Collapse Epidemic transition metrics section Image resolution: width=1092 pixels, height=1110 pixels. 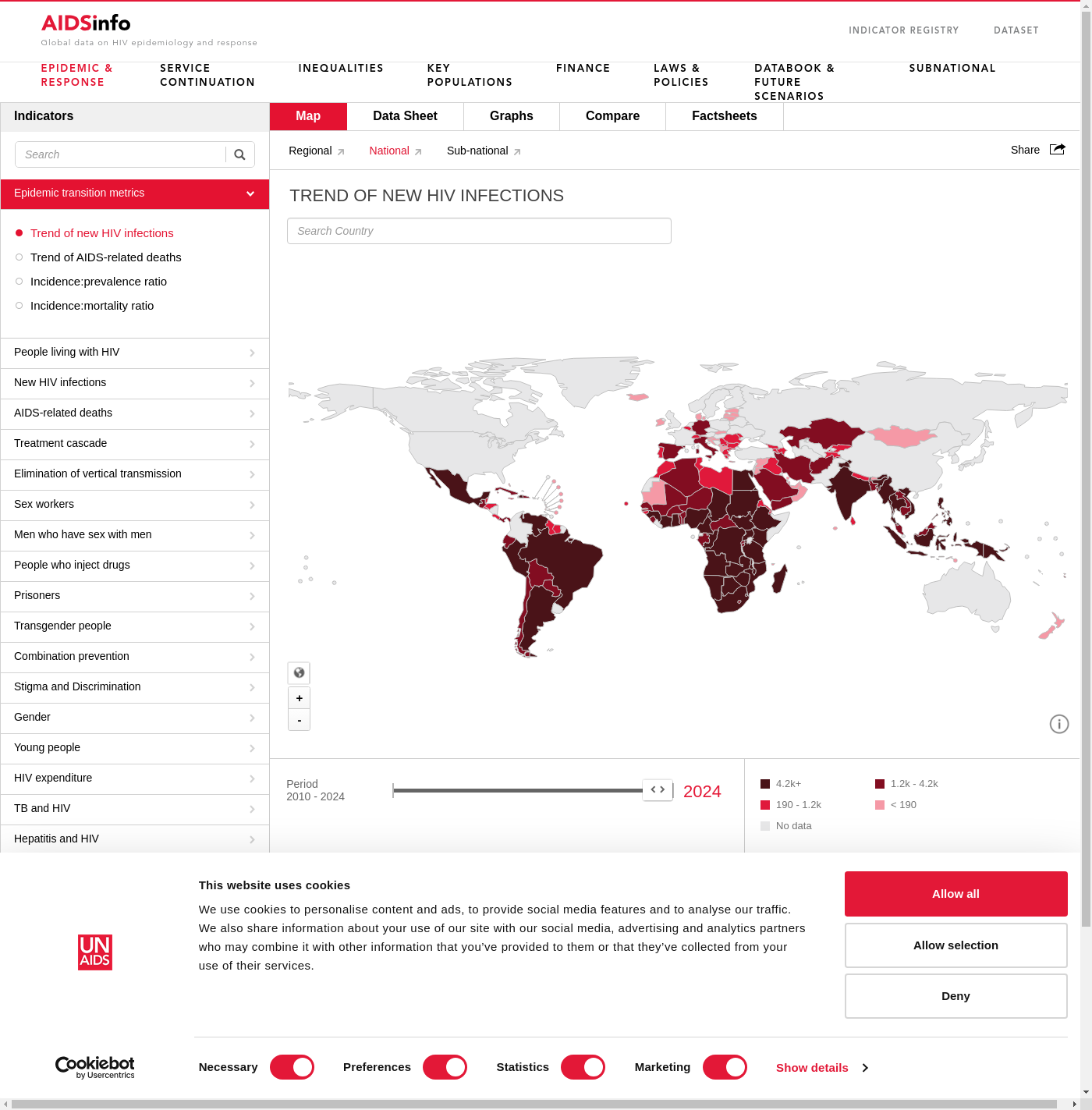pos(250,193)
